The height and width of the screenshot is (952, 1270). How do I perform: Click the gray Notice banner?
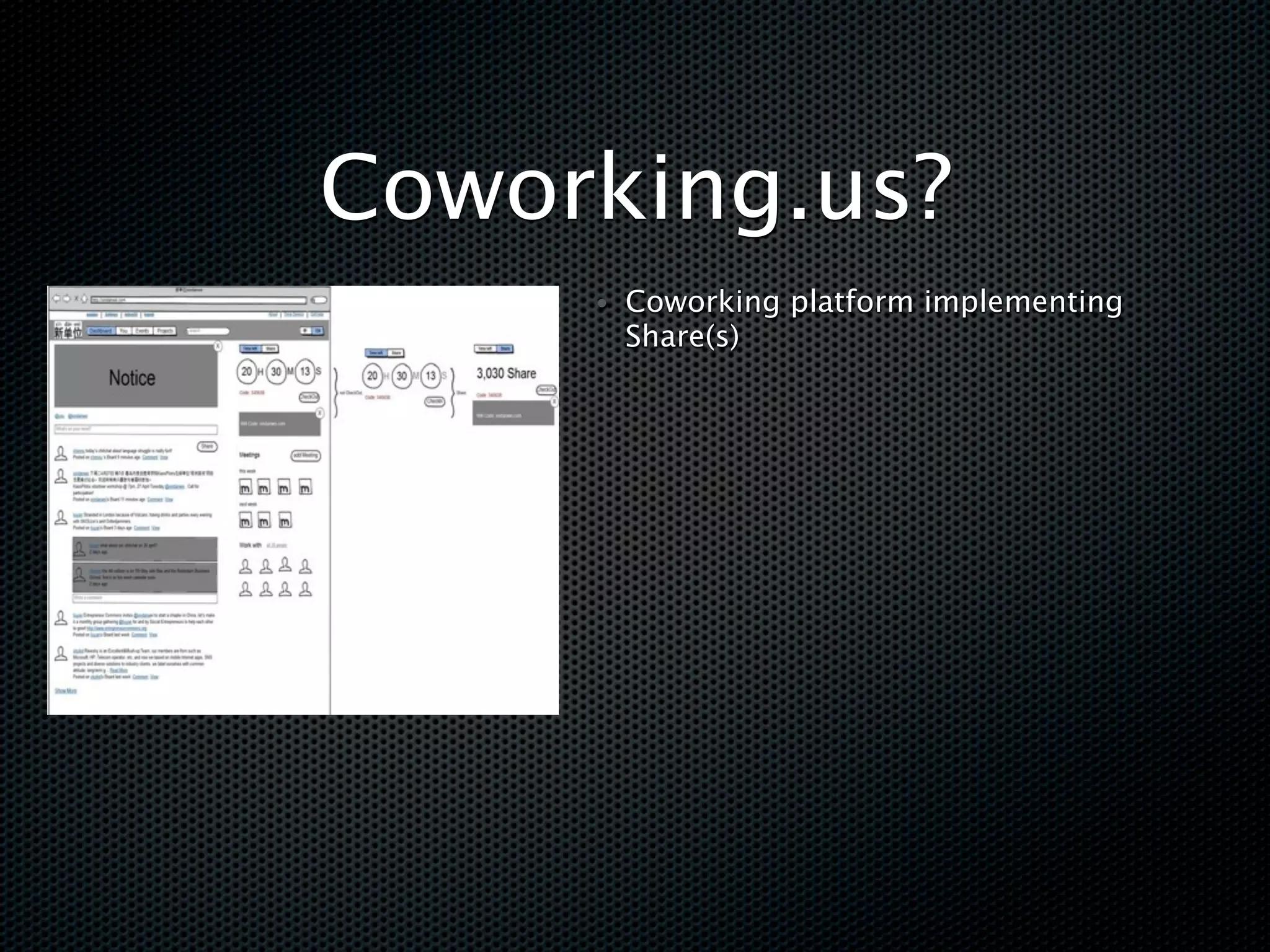tap(136, 377)
